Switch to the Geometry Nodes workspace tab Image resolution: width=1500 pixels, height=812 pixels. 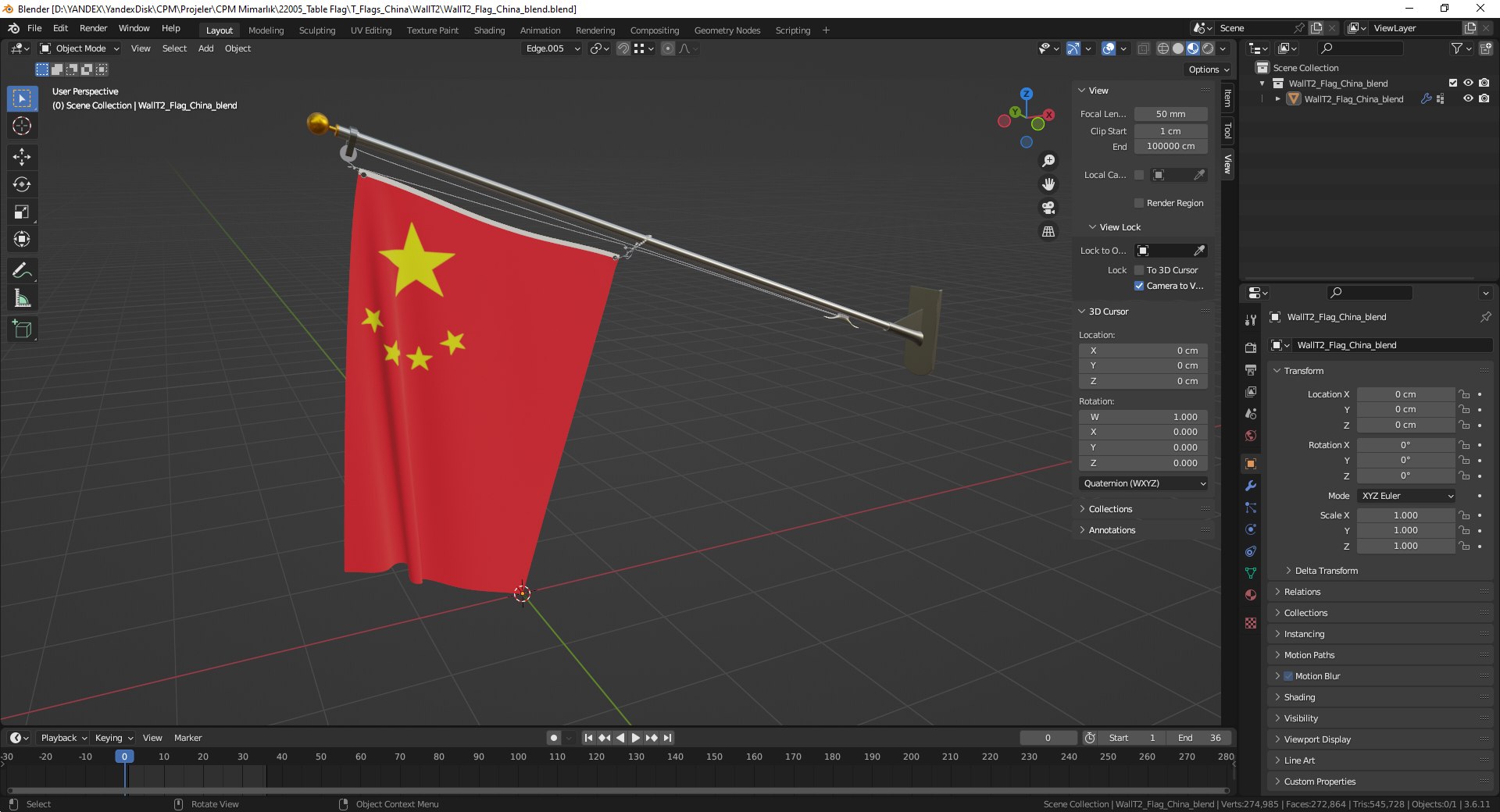point(727,30)
